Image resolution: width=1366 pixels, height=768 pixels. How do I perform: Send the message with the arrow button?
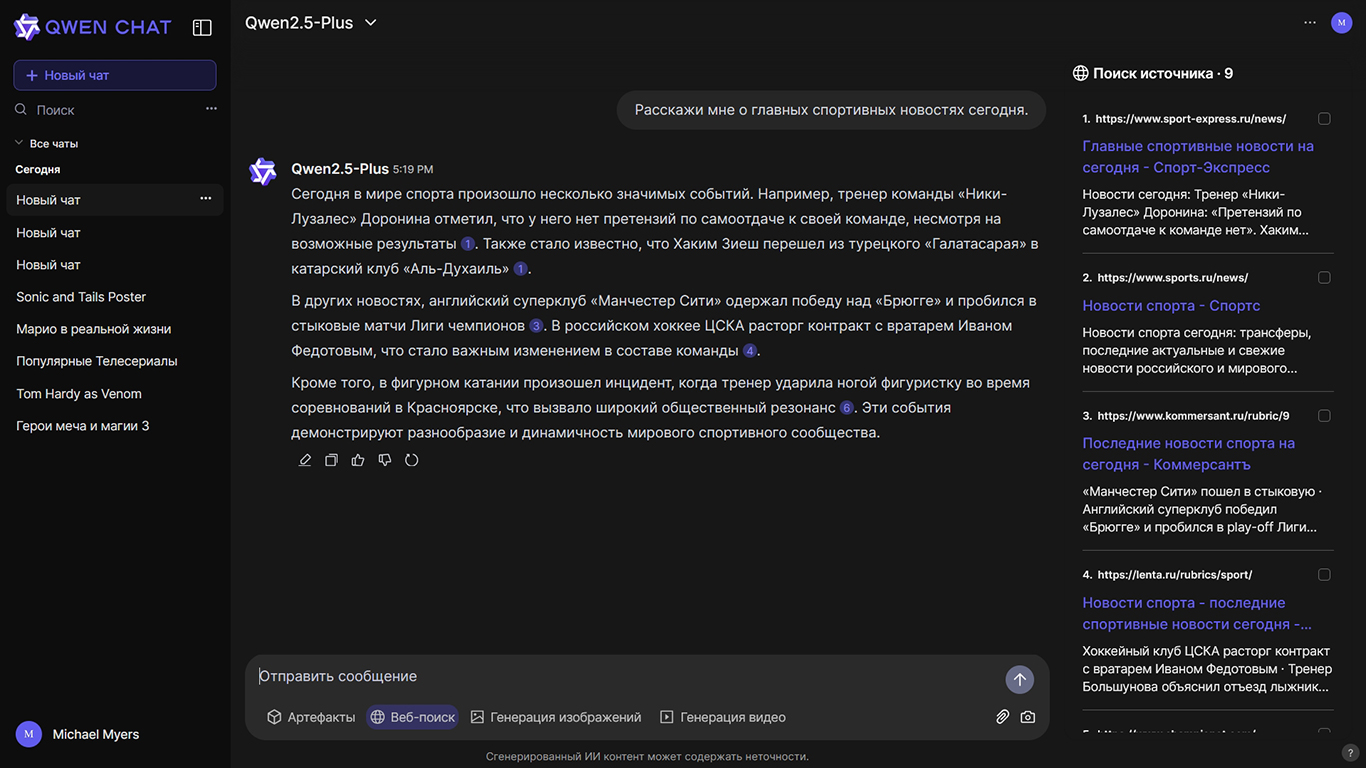point(1019,679)
